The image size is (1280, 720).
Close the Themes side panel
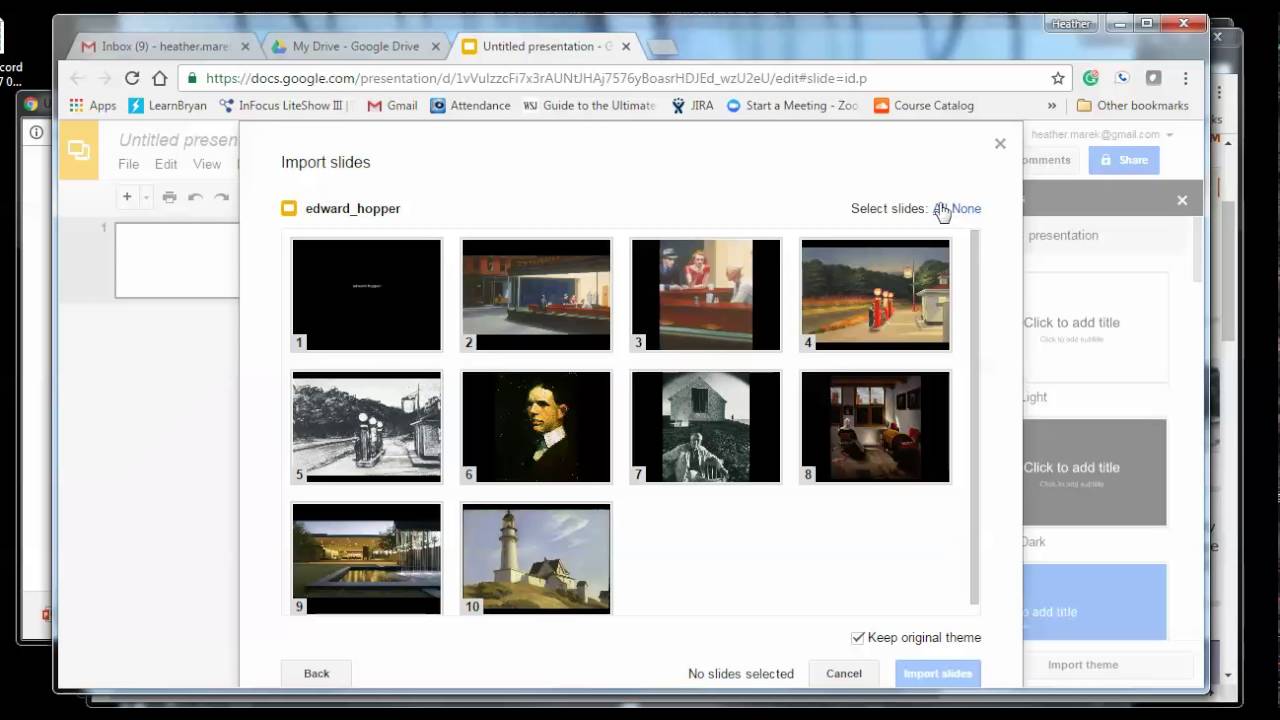[1182, 200]
